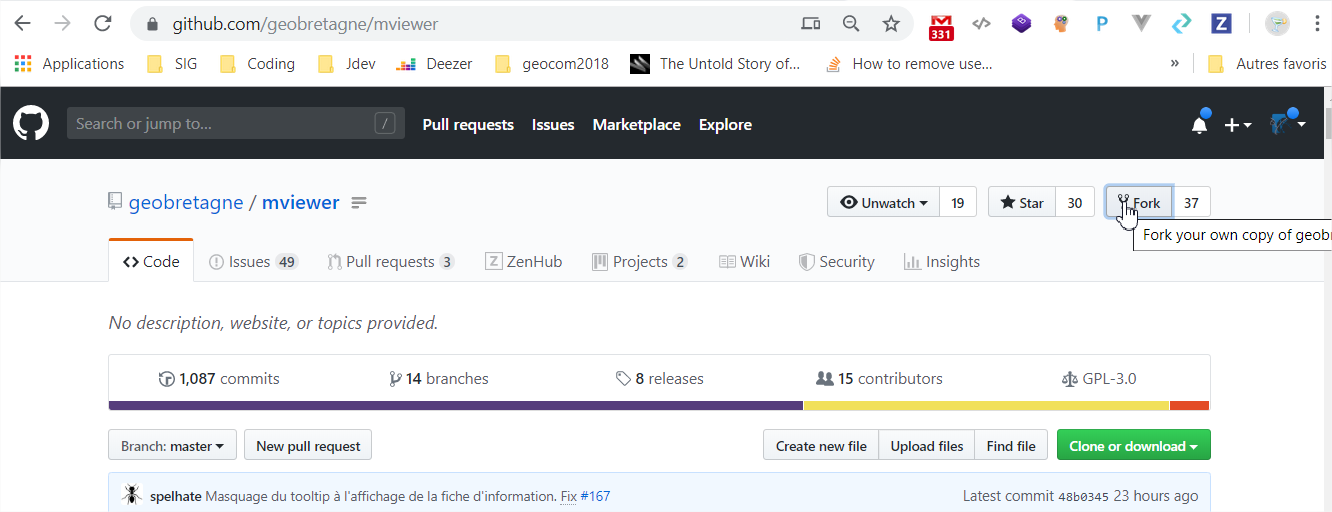Open the Applications bookmark grid
The width and height of the screenshot is (1332, 512).
(69, 64)
